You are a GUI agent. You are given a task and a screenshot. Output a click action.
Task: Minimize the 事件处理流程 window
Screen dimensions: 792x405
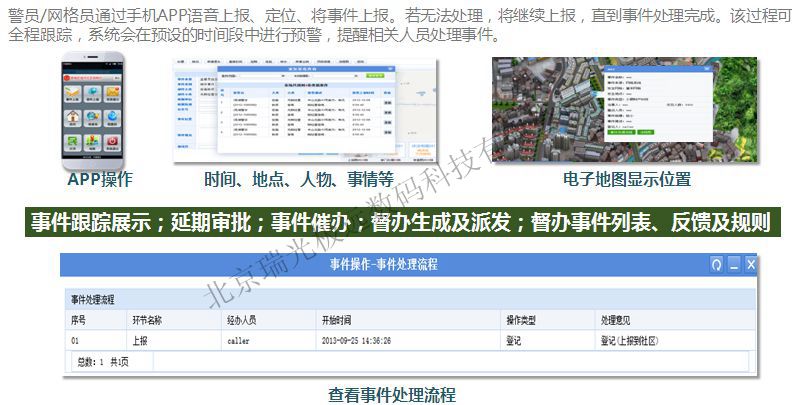(x=734, y=264)
